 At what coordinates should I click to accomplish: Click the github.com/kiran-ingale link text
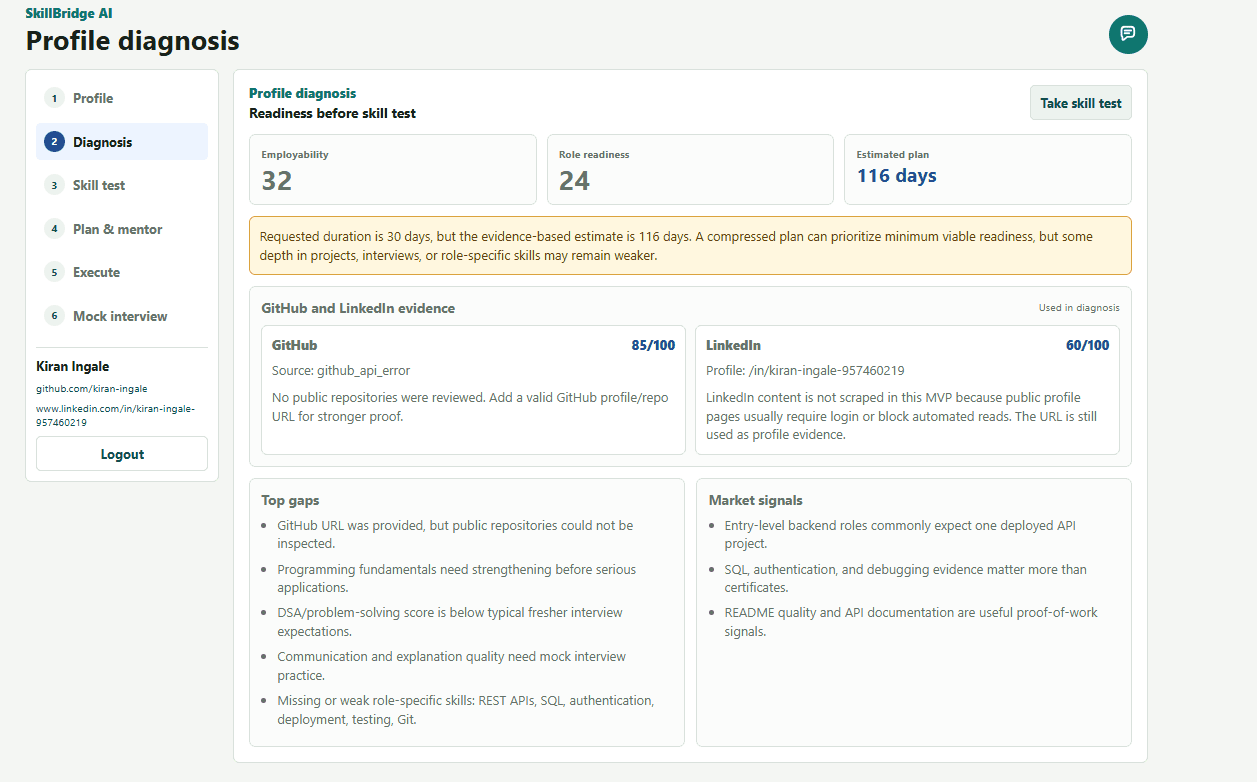(92, 389)
